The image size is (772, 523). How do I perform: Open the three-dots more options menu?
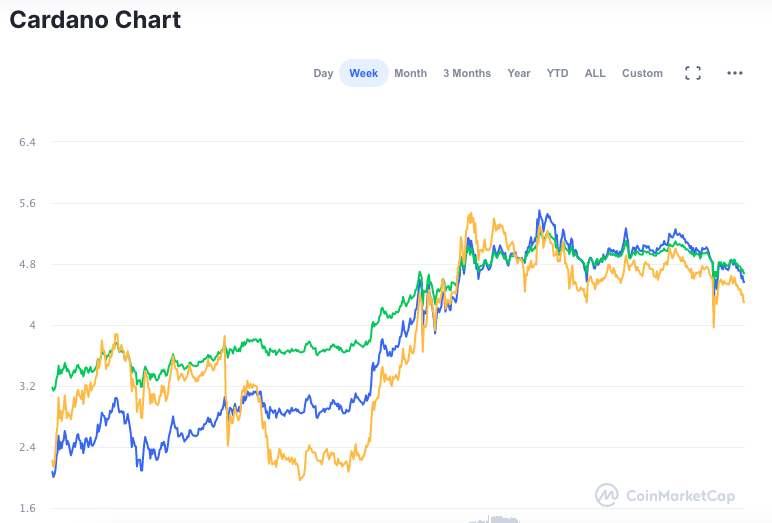point(735,73)
